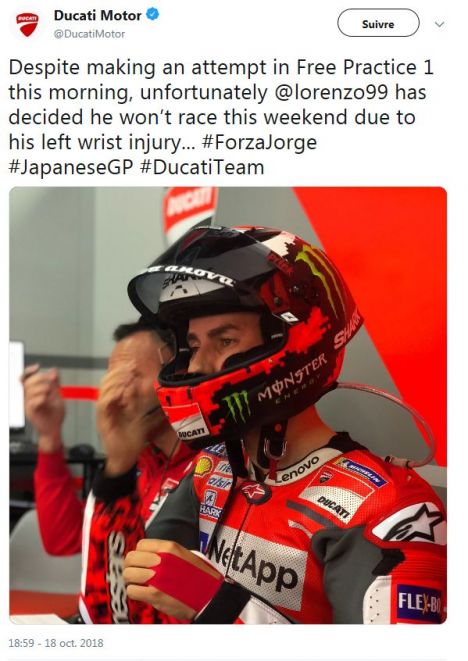Open the Ducati Motor display name
468x661 pixels.
[x=98, y=16]
